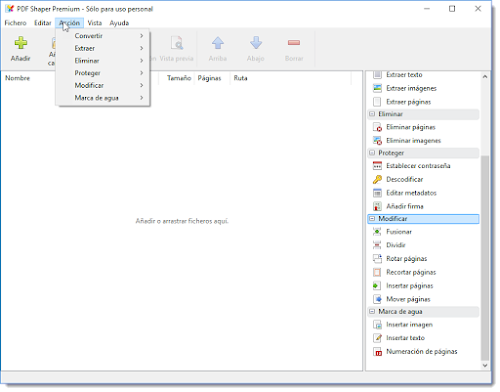Open the Extraer submenu
Screen dimensions: 500x392
pos(103,48)
